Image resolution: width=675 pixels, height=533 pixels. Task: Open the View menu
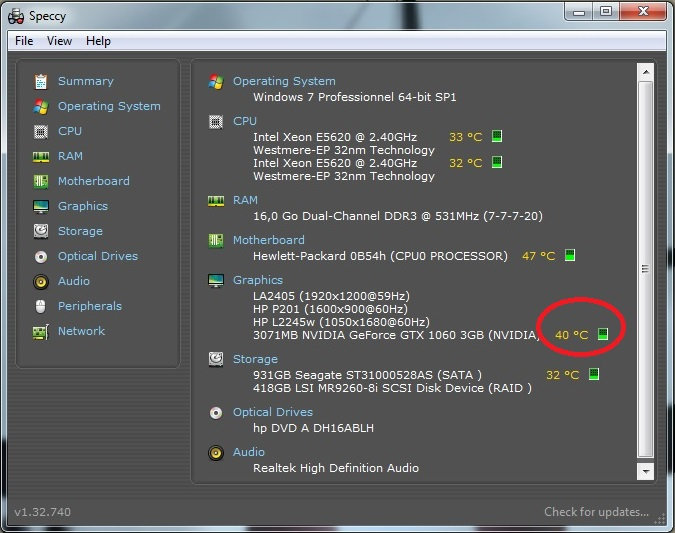tap(59, 41)
